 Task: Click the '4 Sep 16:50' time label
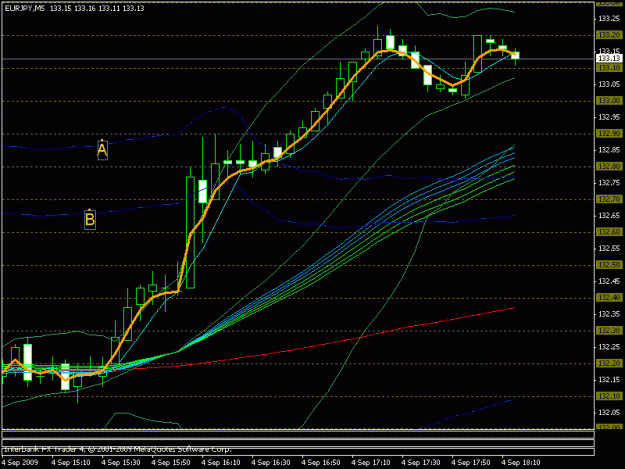[321, 463]
